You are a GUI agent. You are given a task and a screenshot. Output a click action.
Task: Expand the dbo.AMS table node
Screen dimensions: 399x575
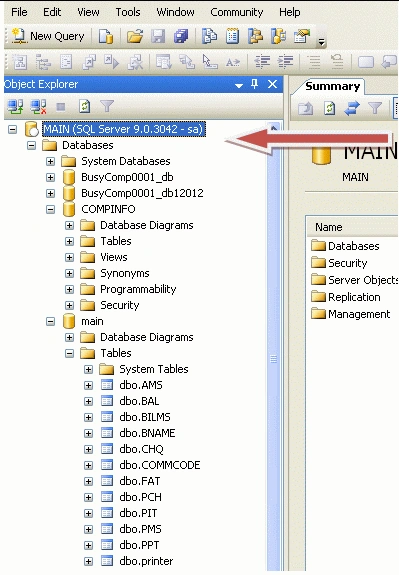88,385
